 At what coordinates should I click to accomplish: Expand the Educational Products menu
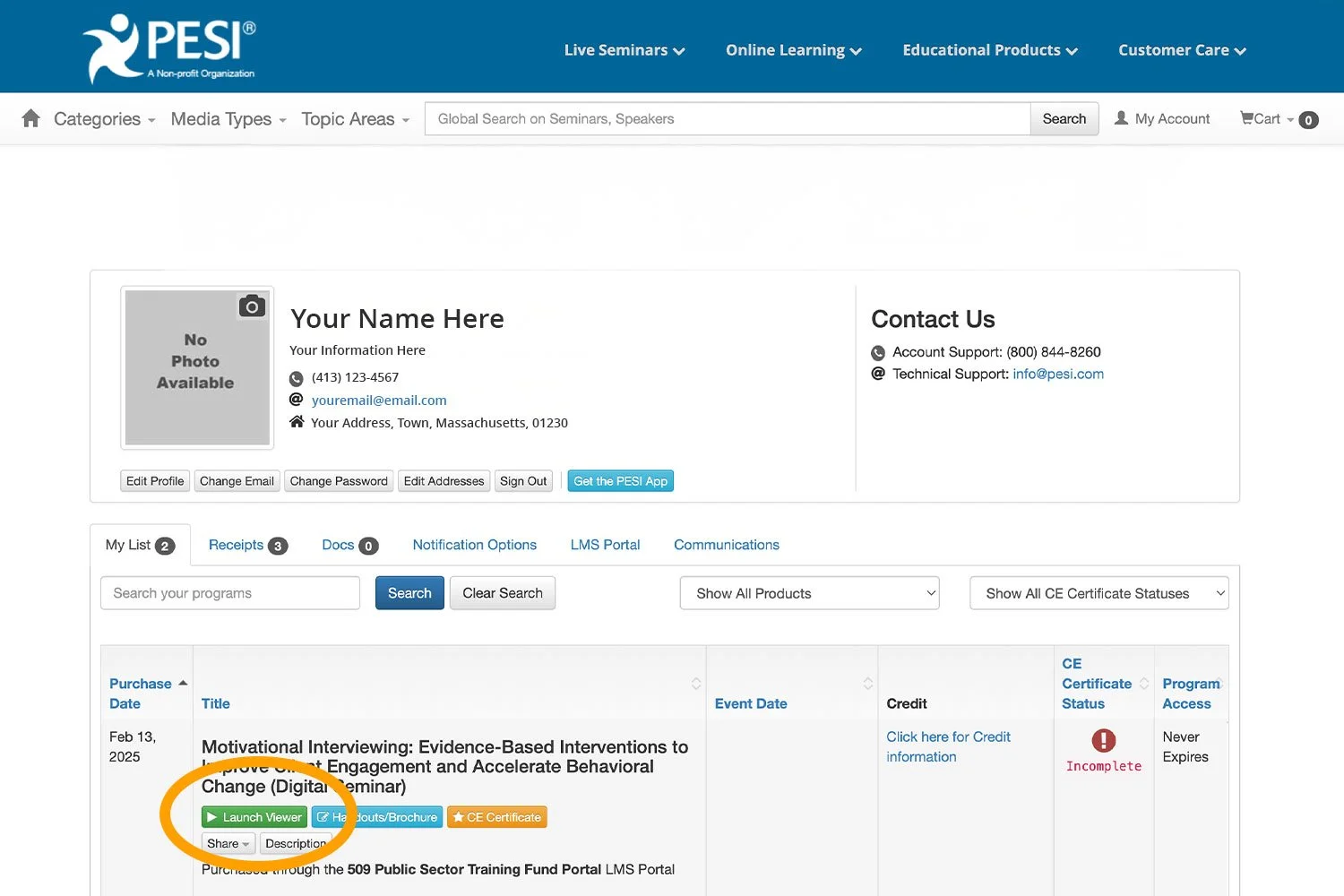990,50
